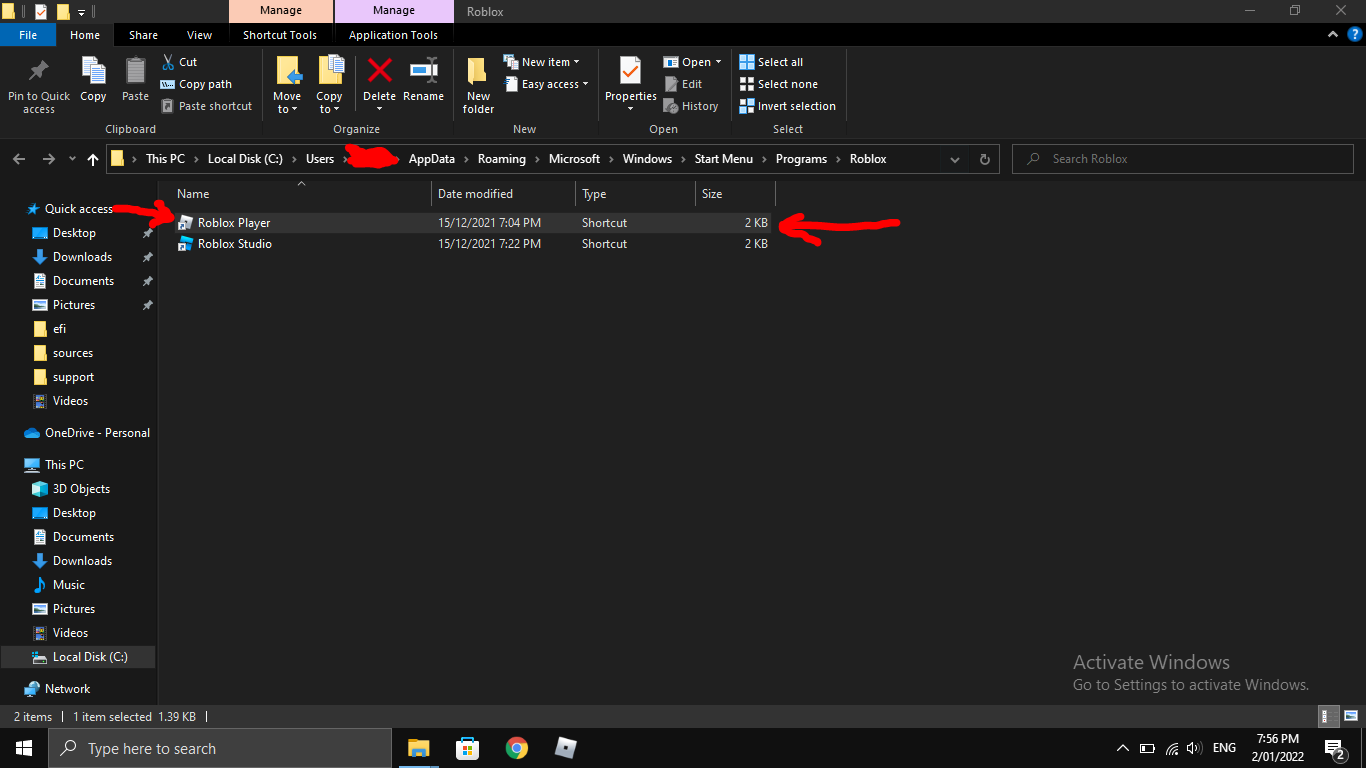Open the Open dropdown in ribbon

pos(692,62)
